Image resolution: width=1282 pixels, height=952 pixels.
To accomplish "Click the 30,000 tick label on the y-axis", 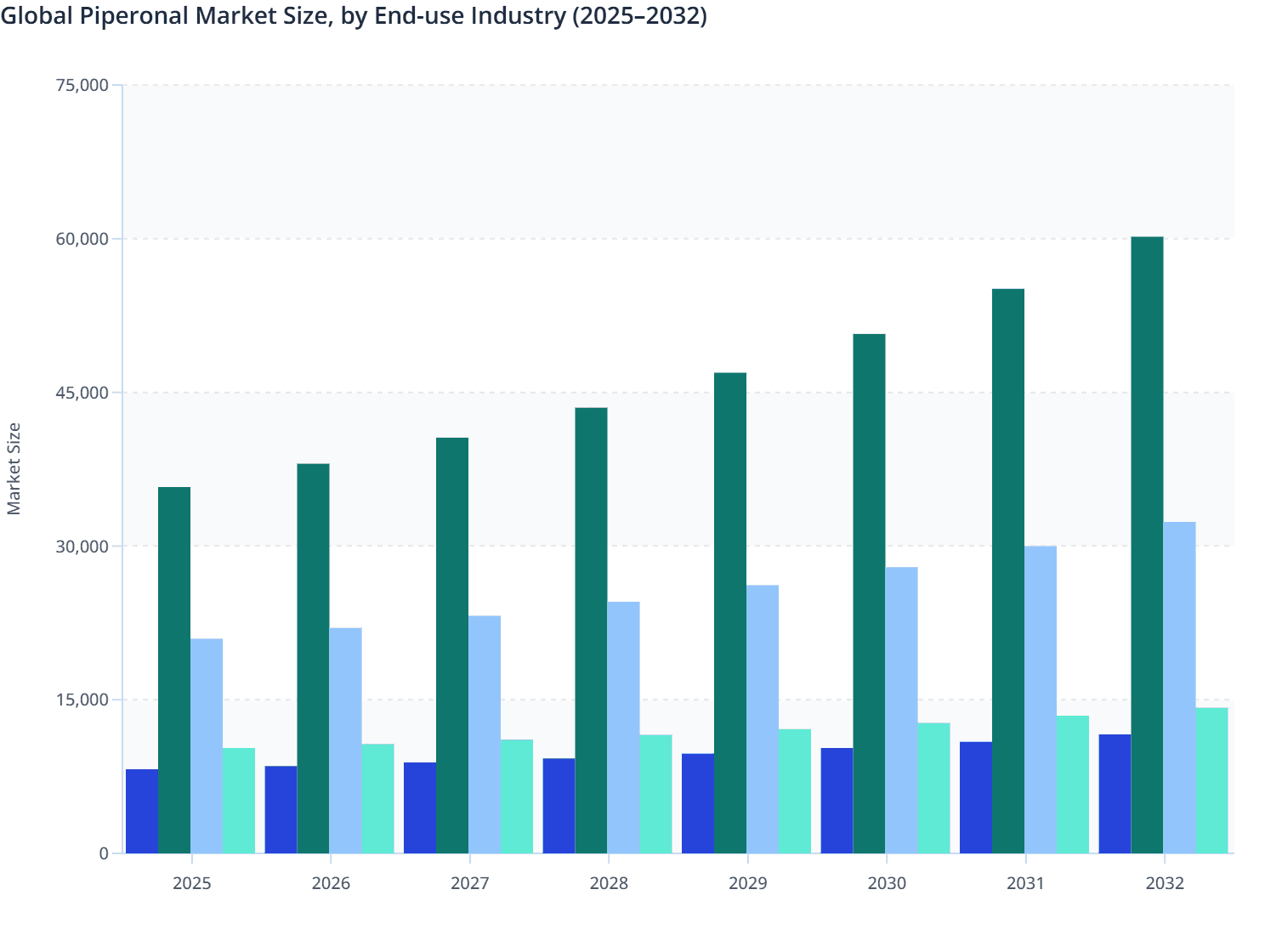I will click(88, 546).
